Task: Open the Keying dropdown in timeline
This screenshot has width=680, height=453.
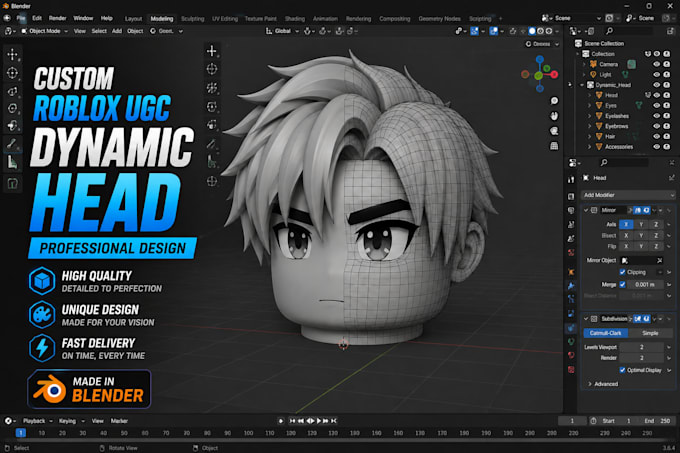Action: (x=71, y=421)
